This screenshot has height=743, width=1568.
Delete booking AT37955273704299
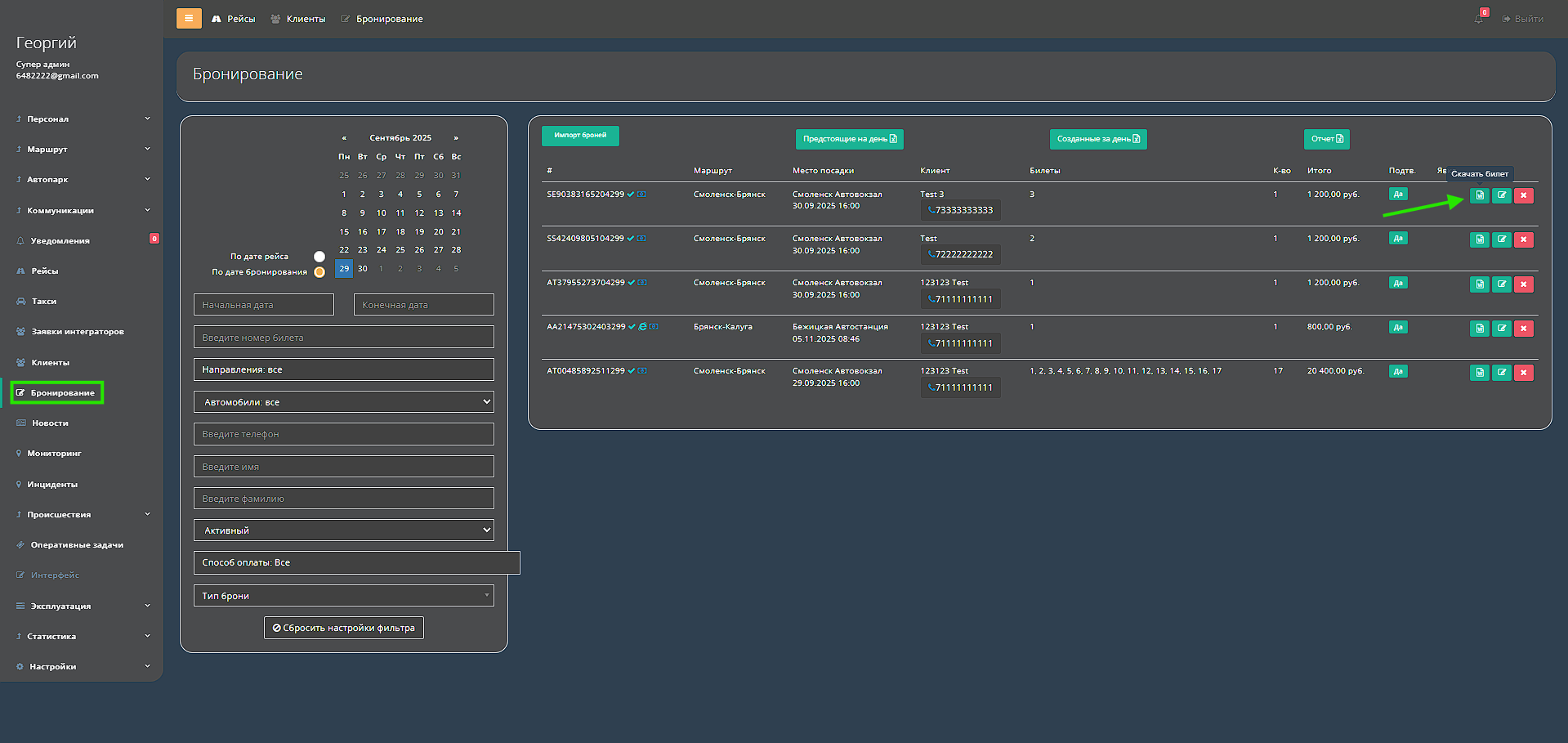[x=1523, y=284]
